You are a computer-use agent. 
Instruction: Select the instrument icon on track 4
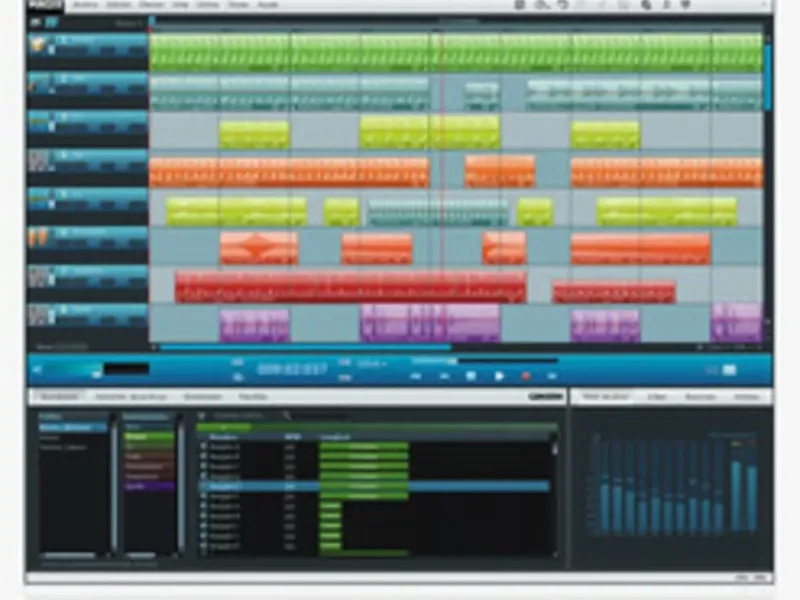point(37,161)
